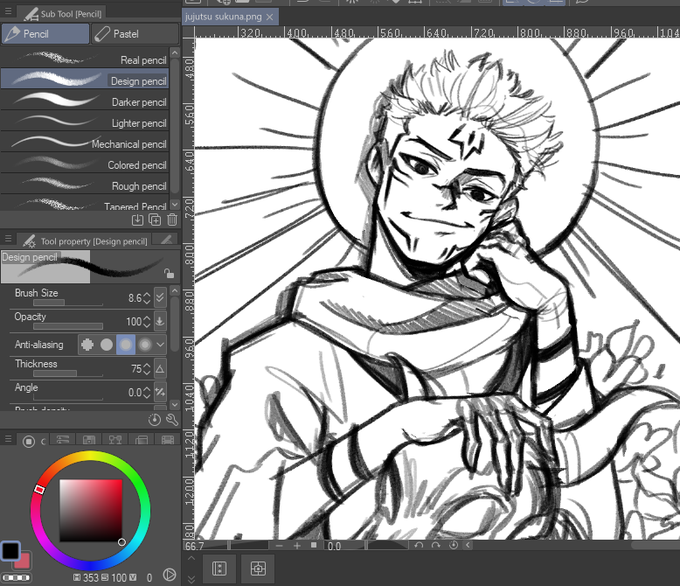Viewport: 680px width, 586px height.
Task: Adjust the Thickness slider
Action: pos(68,373)
